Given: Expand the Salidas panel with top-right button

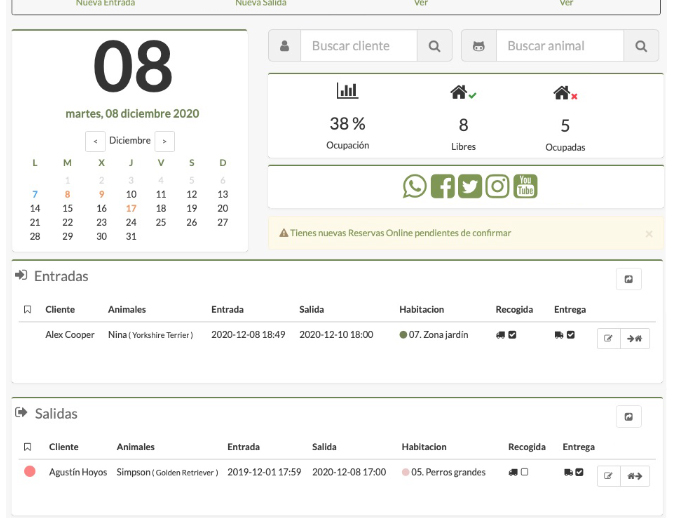Looking at the screenshot, I should coord(628,416).
